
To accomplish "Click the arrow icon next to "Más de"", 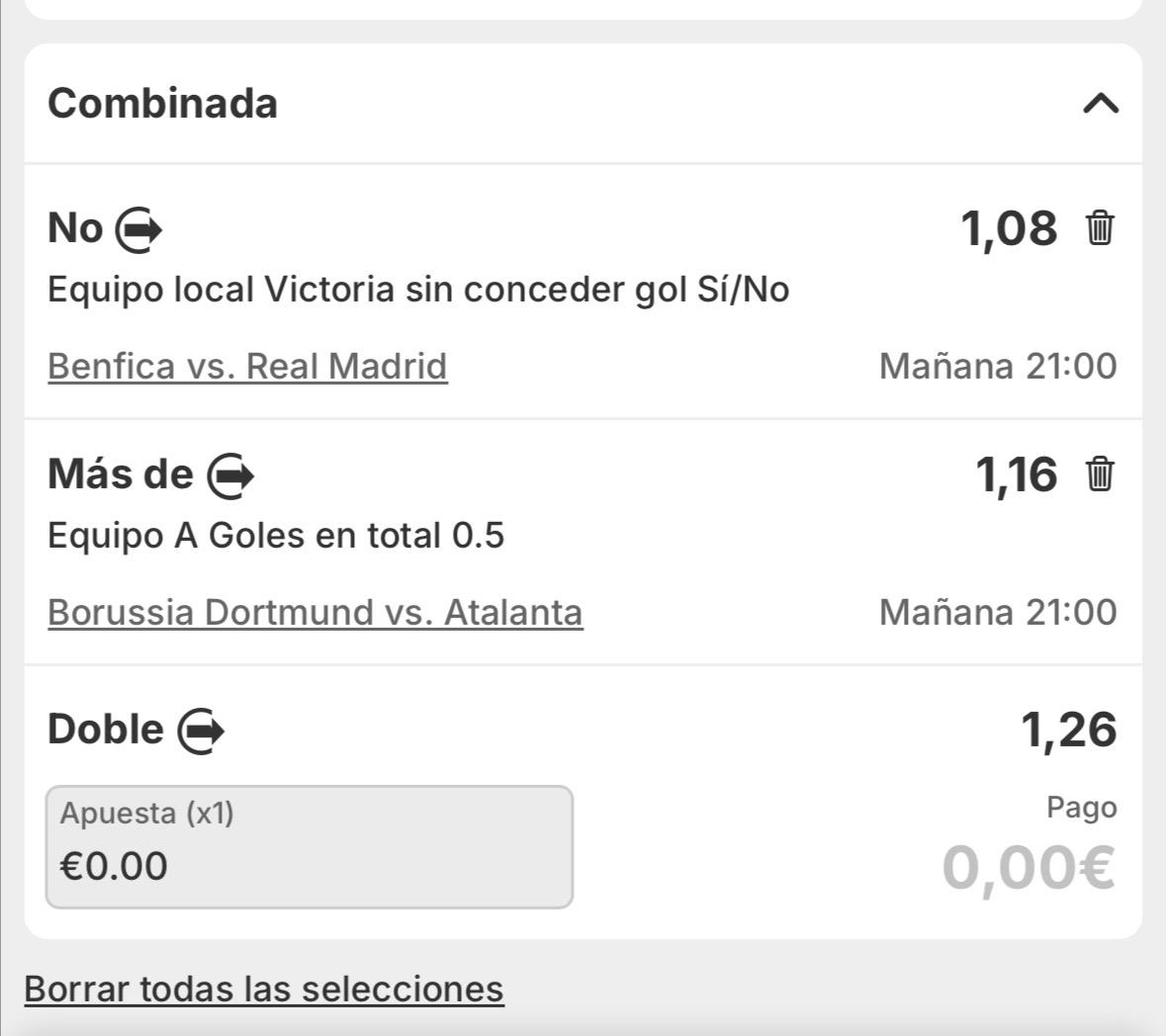I will (x=230, y=475).
